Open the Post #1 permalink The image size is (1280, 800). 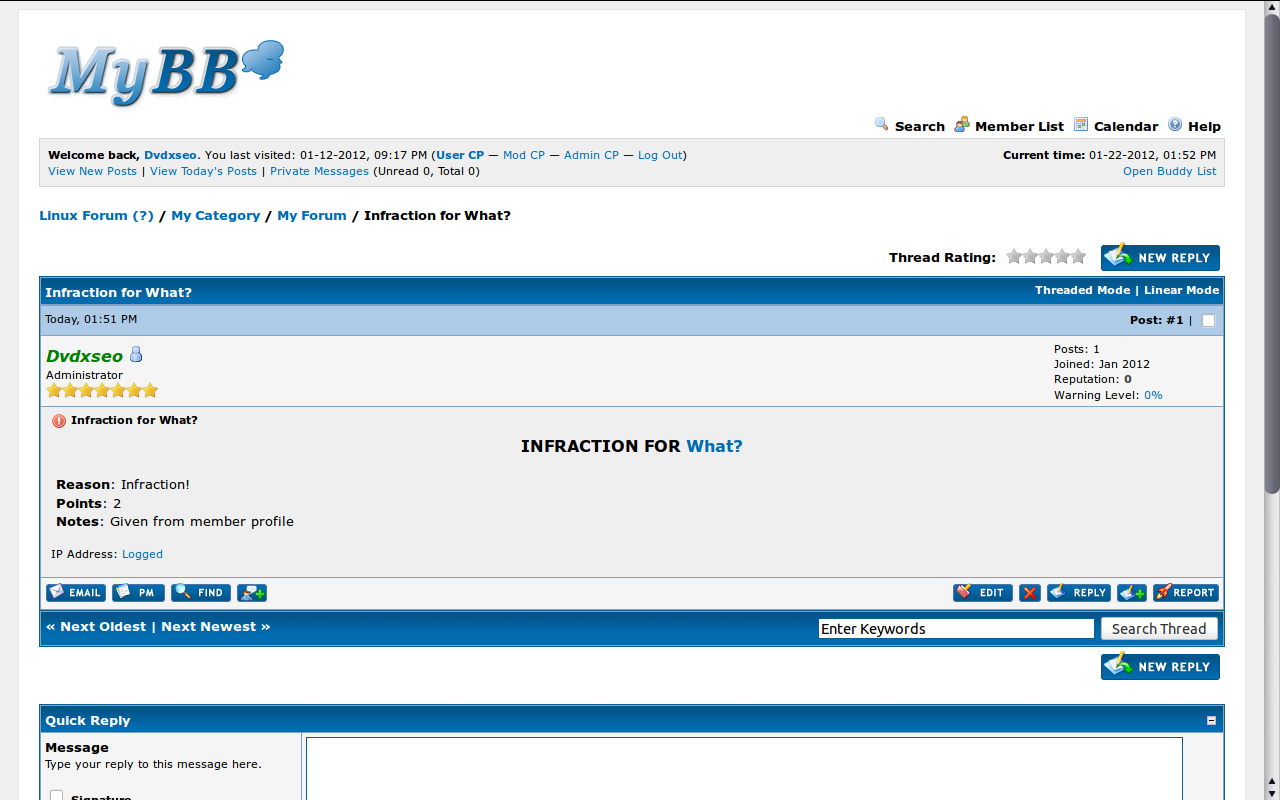coord(1174,320)
